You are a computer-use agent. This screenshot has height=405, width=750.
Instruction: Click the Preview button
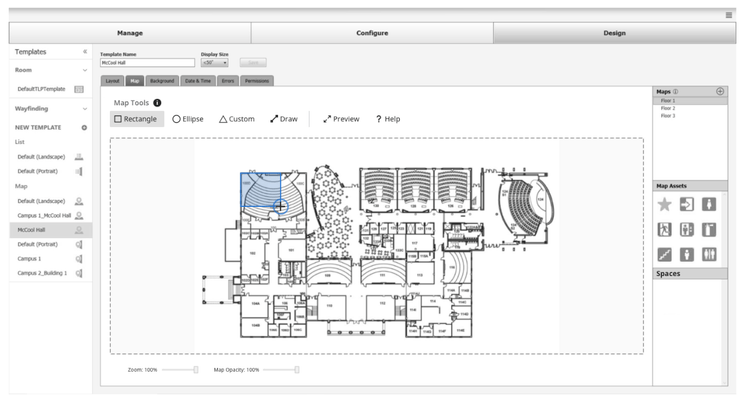[341, 119]
